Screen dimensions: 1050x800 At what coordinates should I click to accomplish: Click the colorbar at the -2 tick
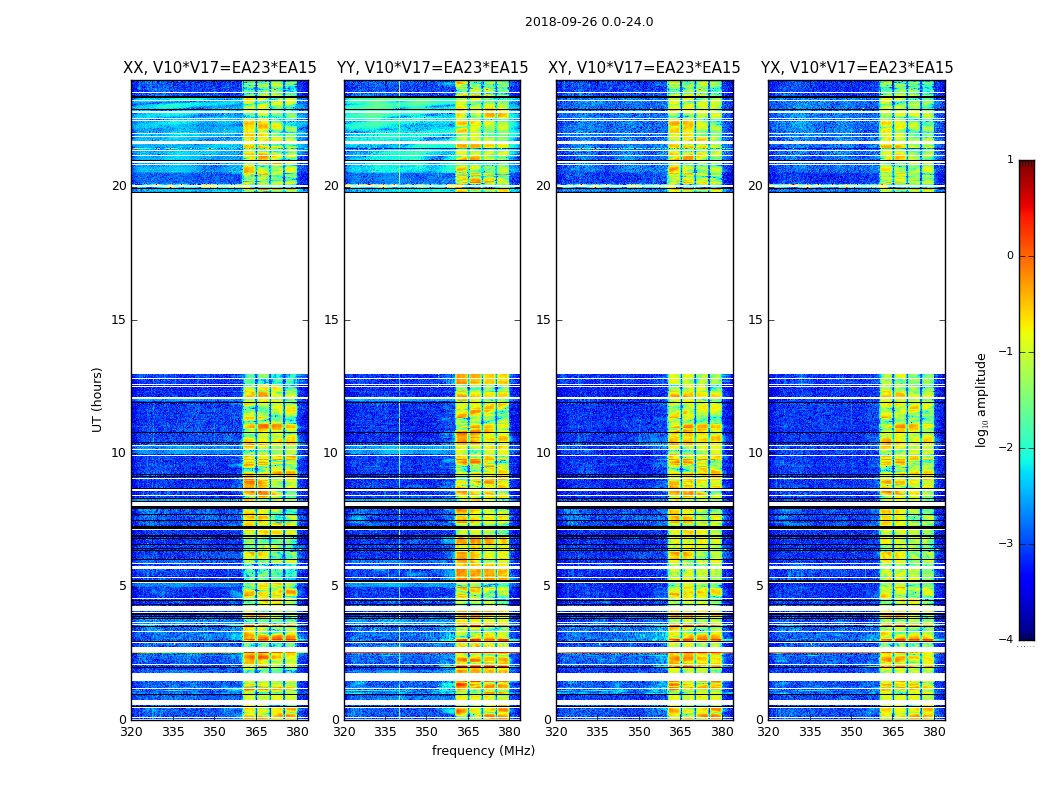coord(1027,448)
